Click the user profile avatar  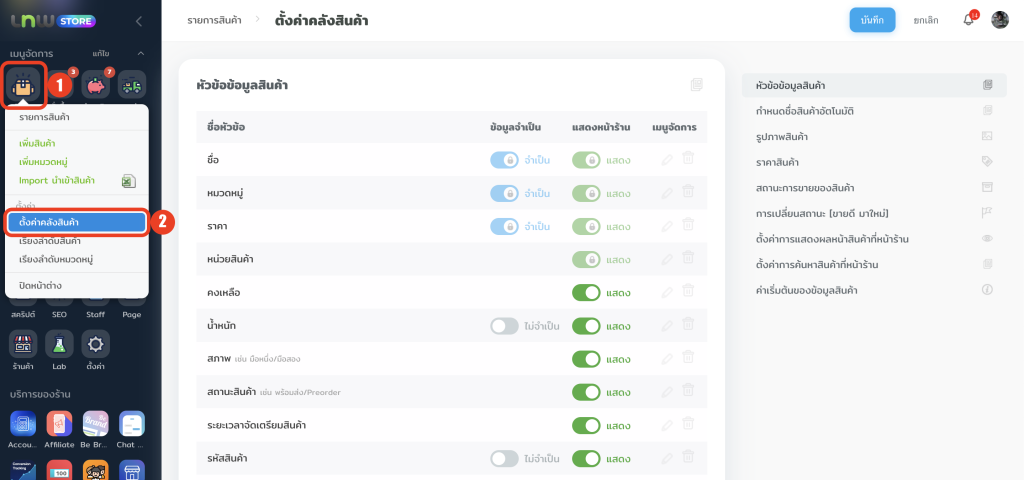click(x=1000, y=20)
